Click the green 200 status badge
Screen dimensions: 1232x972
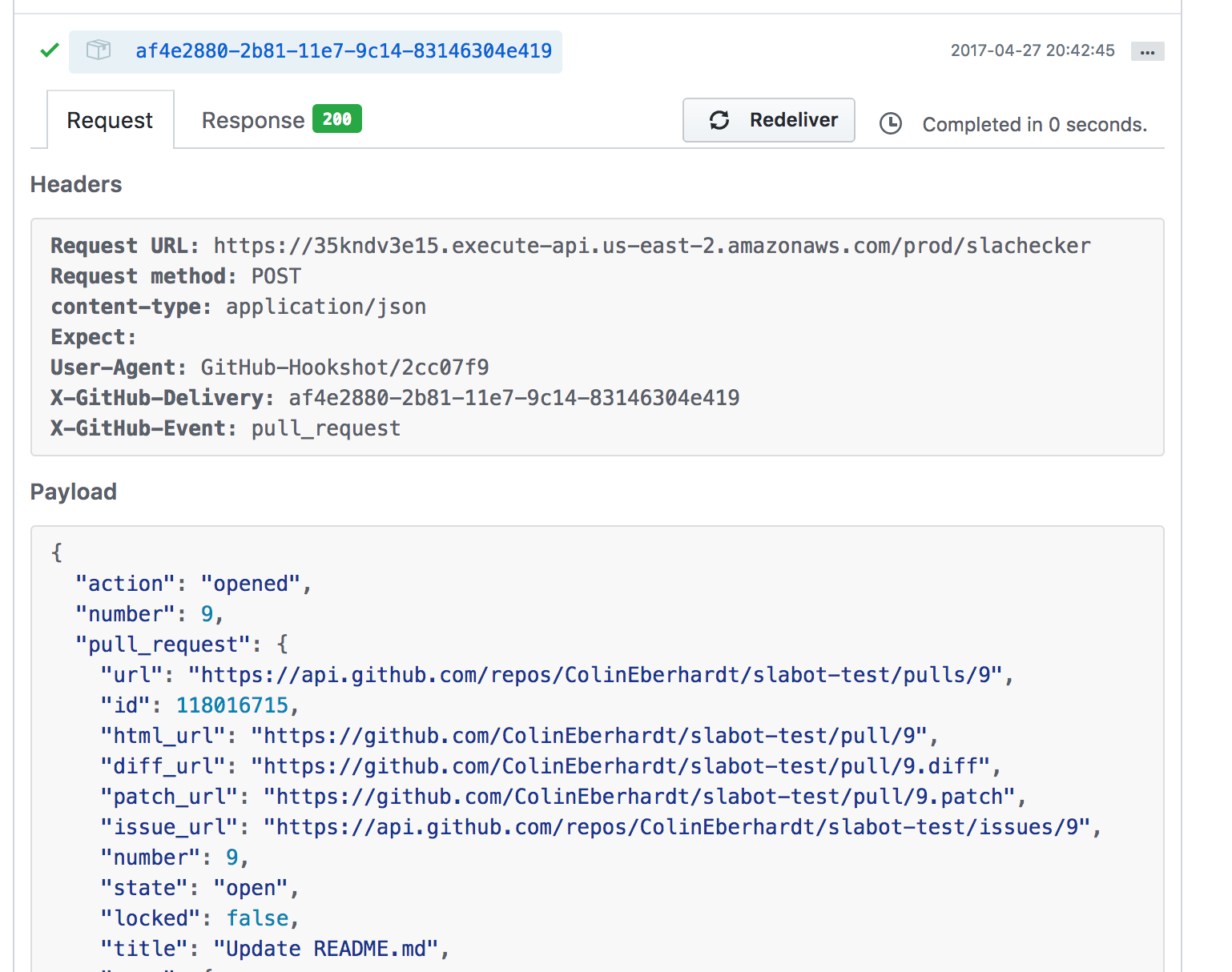point(336,119)
